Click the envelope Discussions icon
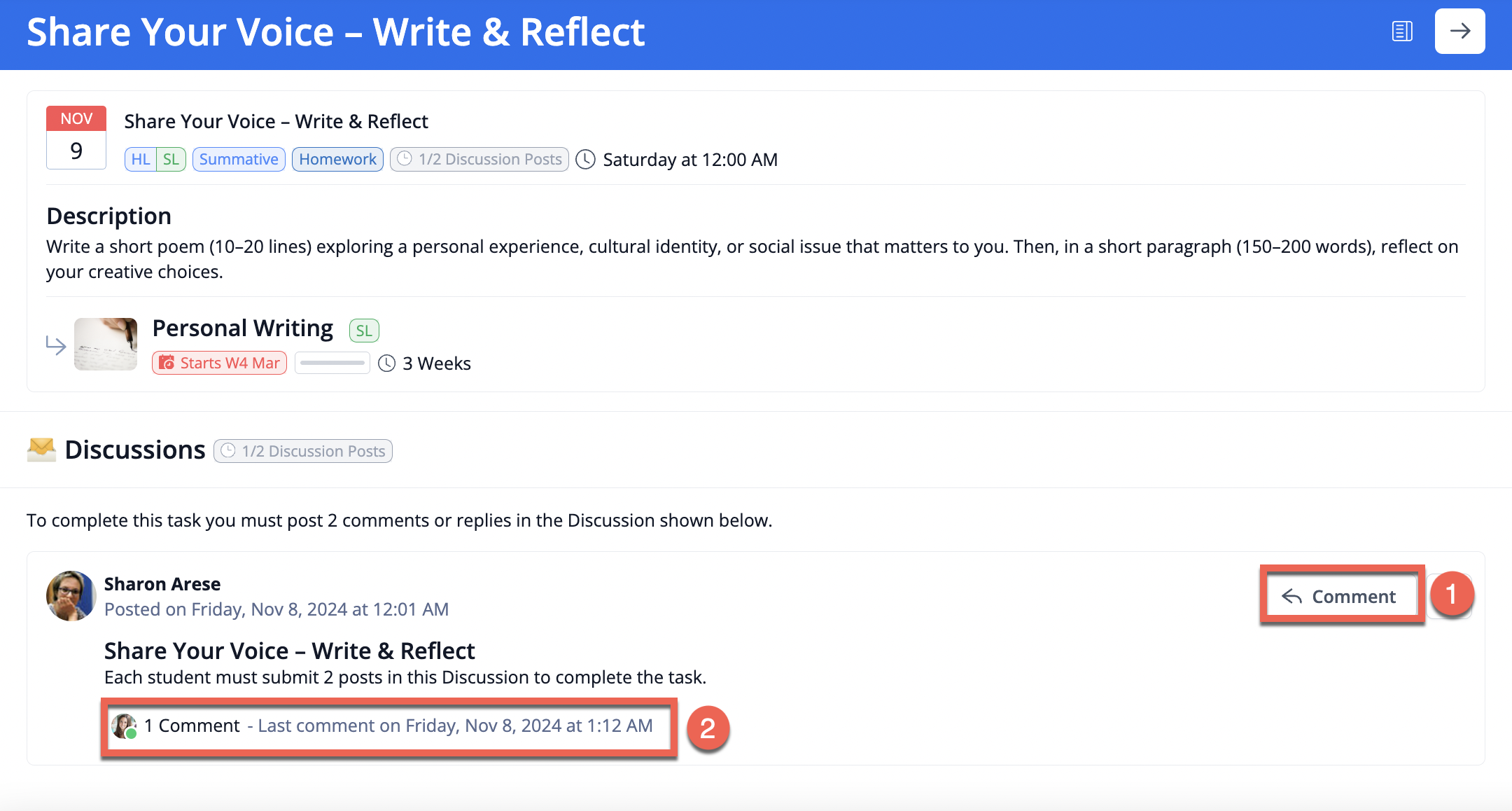Image resolution: width=1512 pixels, height=811 pixels. (x=41, y=450)
